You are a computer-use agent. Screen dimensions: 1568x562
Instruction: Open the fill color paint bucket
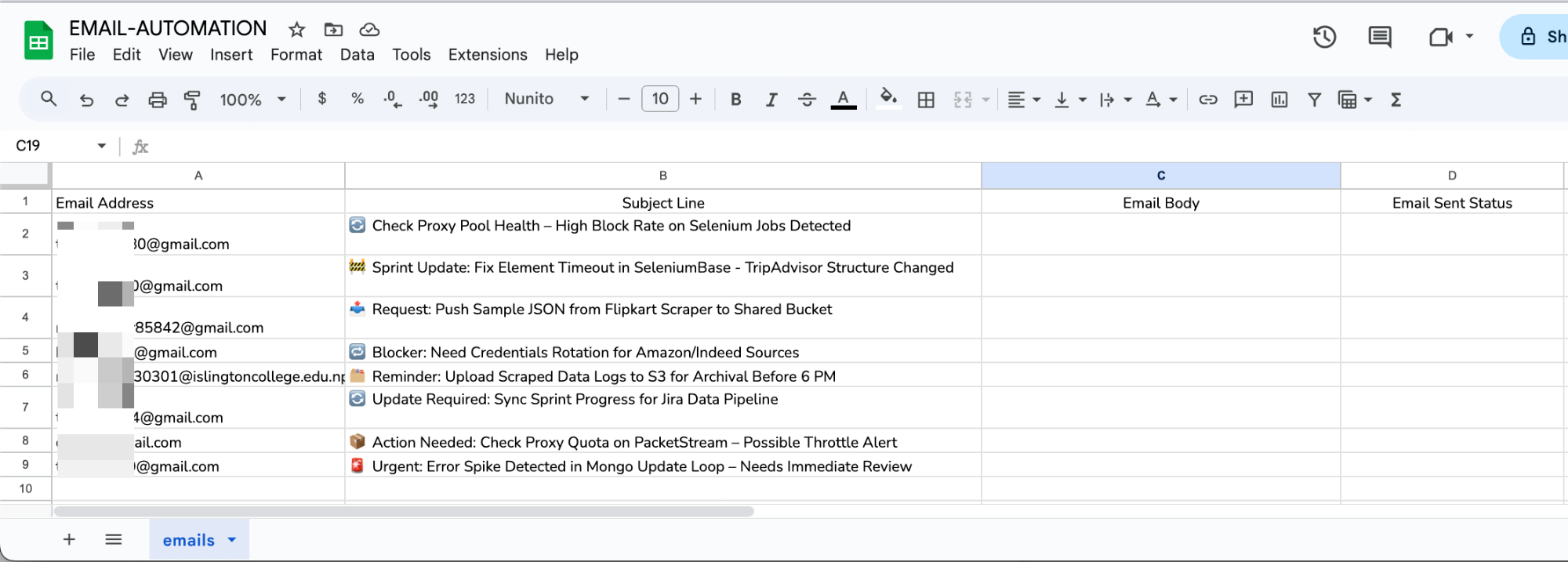point(887,99)
